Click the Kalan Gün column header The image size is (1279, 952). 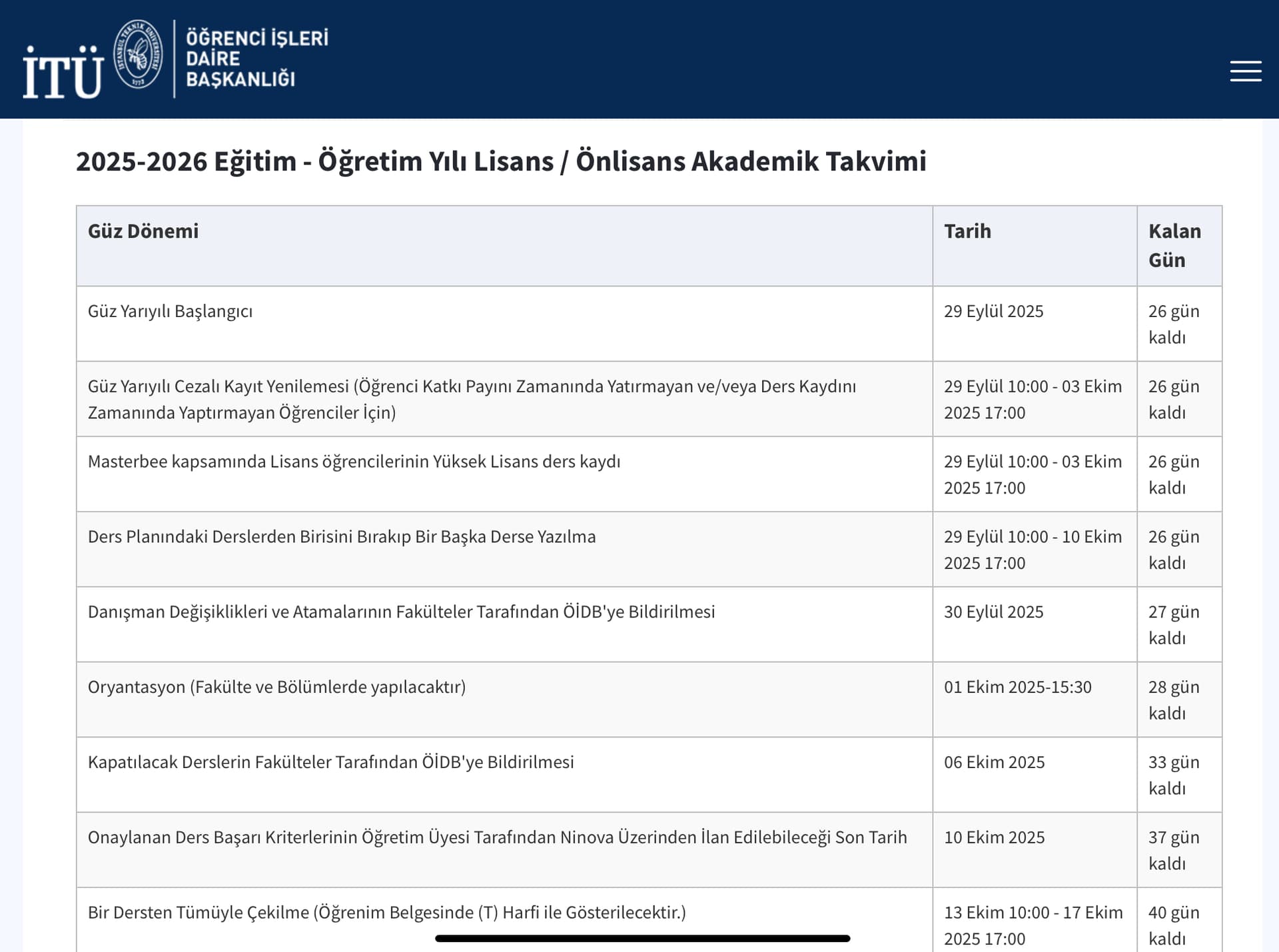pyautogui.click(x=1174, y=245)
